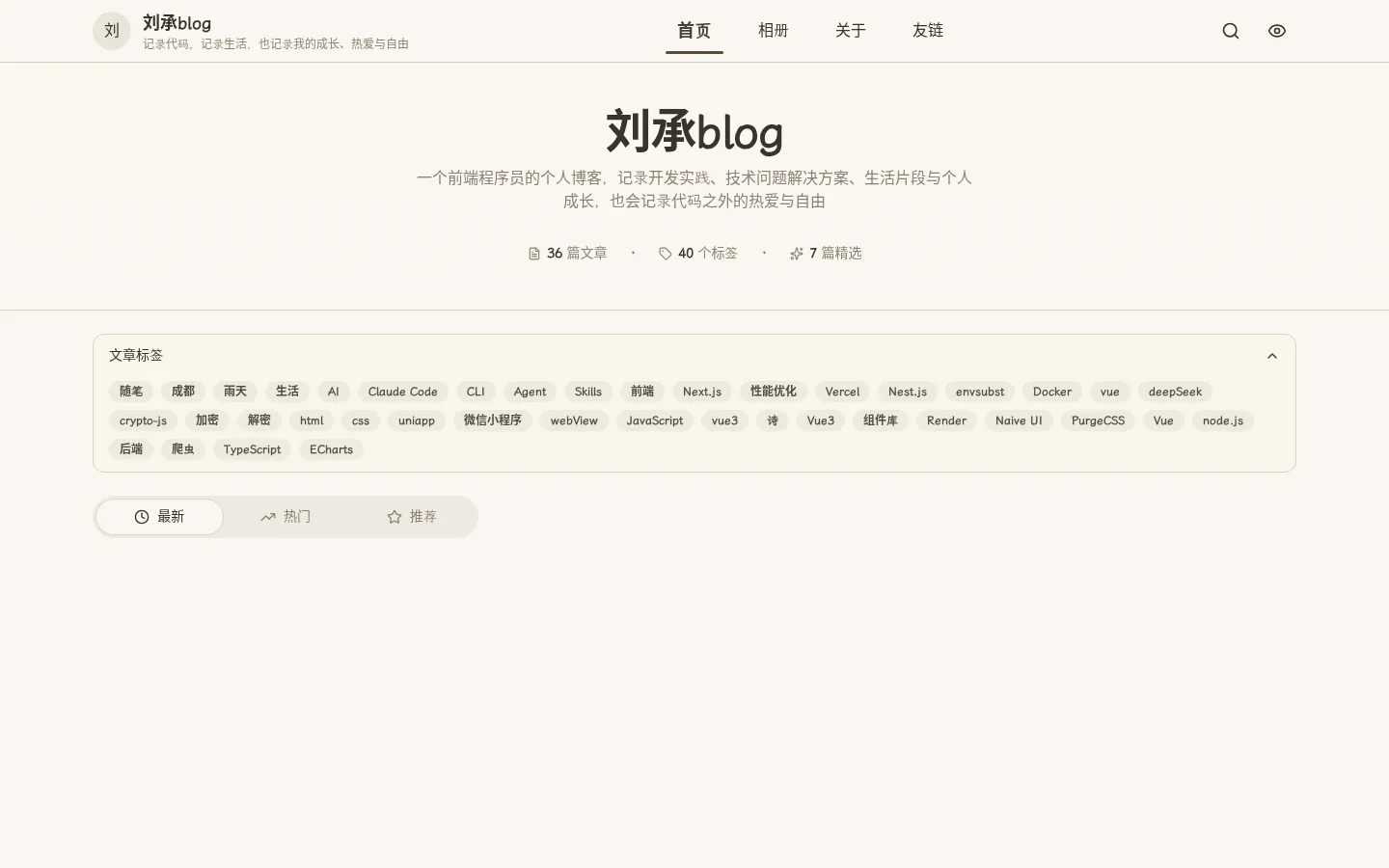Select the Next.js tag
Image resolution: width=1389 pixels, height=868 pixels.
click(702, 392)
